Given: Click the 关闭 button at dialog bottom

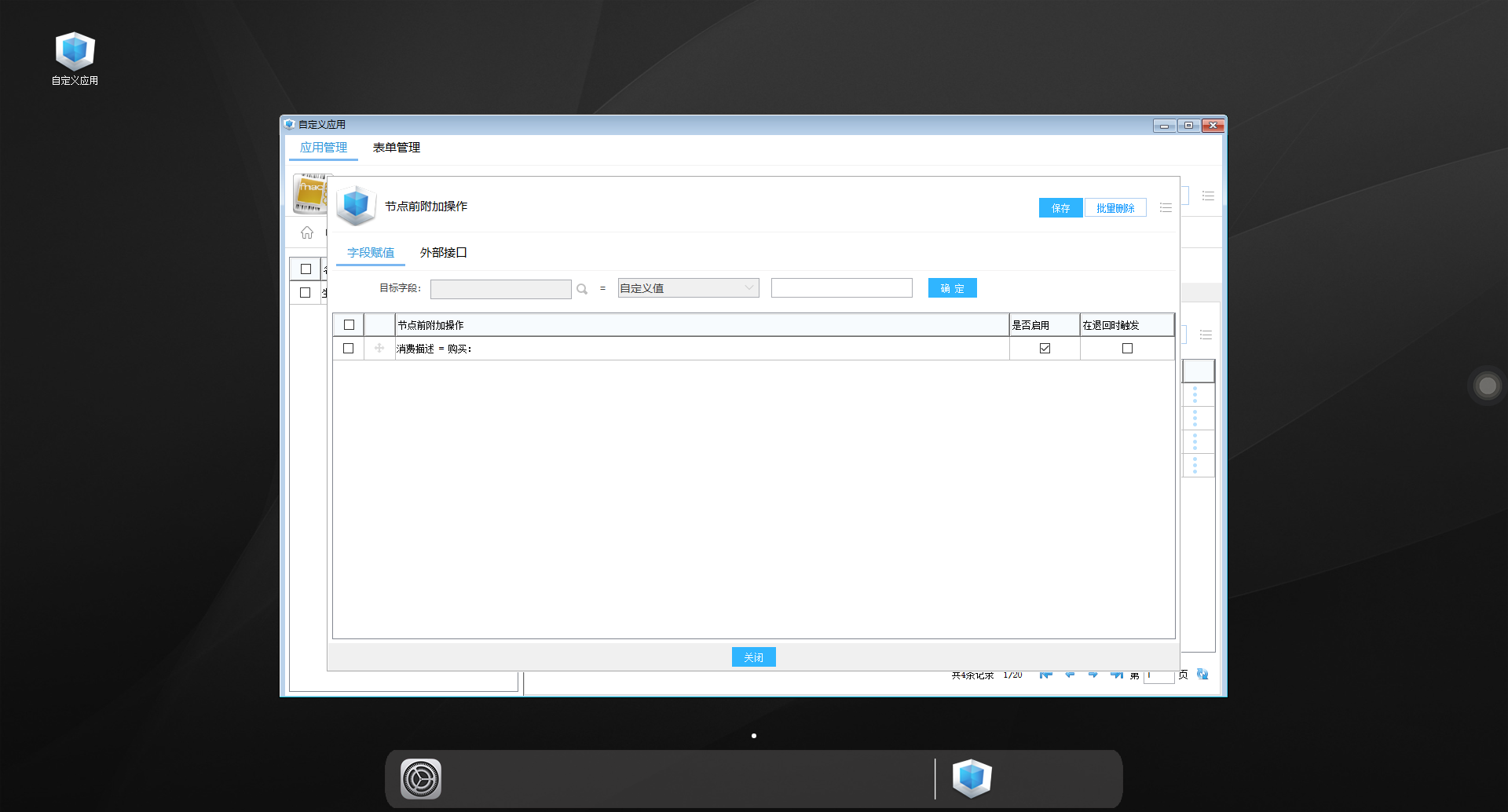Looking at the screenshot, I should (753, 657).
